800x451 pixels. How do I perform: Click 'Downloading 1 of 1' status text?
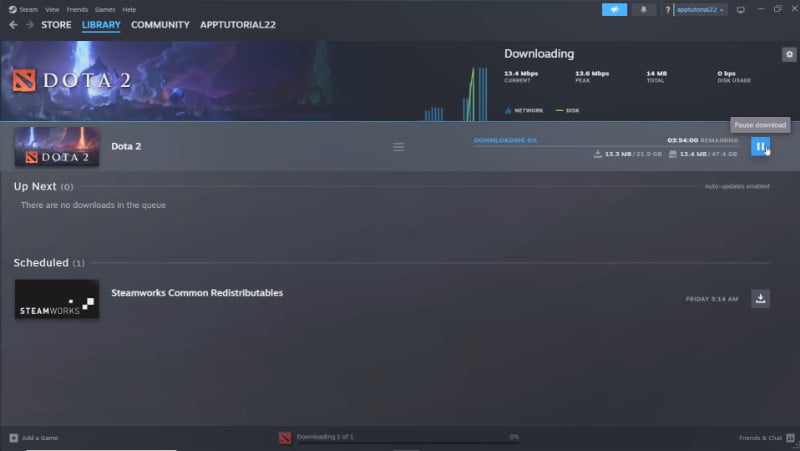(325, 437)
